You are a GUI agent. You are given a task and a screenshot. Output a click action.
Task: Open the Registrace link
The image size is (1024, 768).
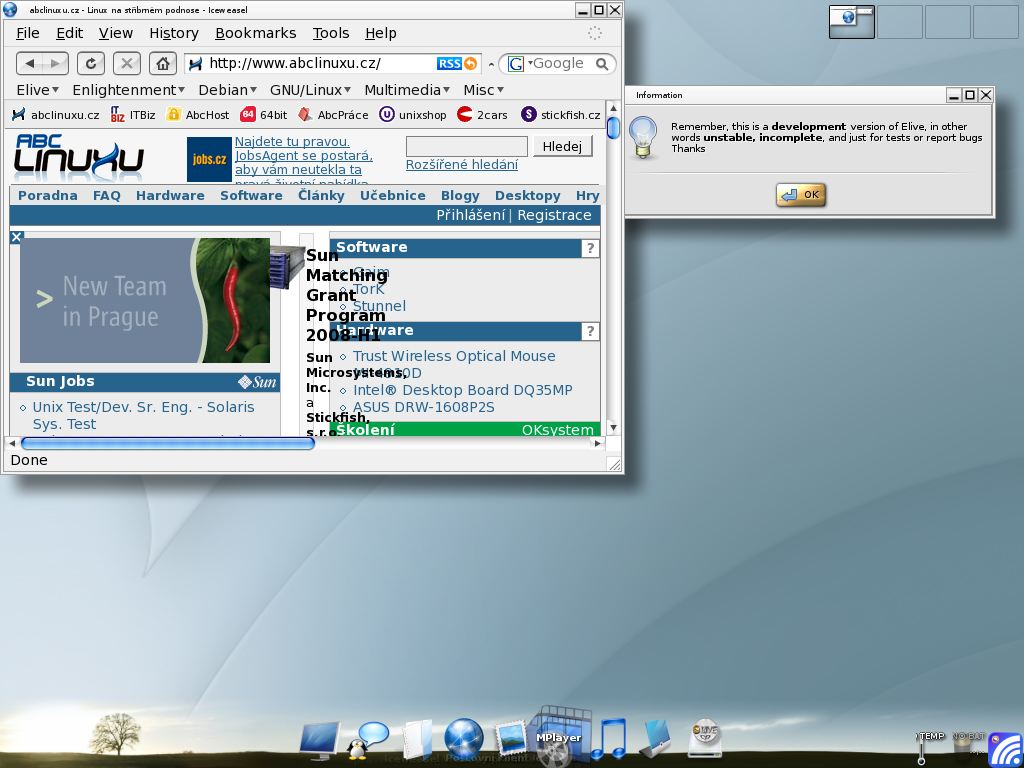pos(554,216)
